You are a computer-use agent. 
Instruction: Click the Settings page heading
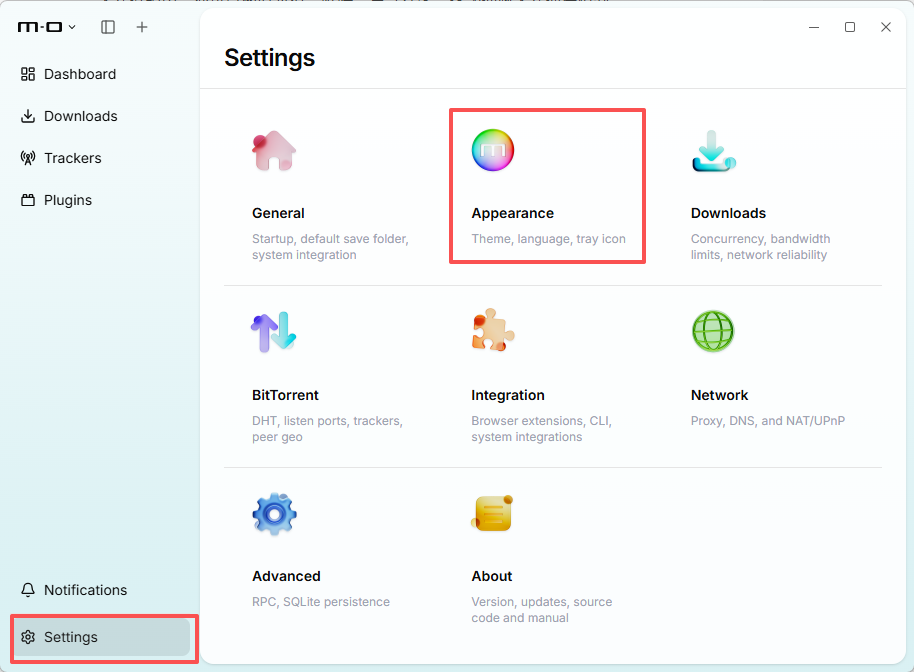tap(269, 58)
